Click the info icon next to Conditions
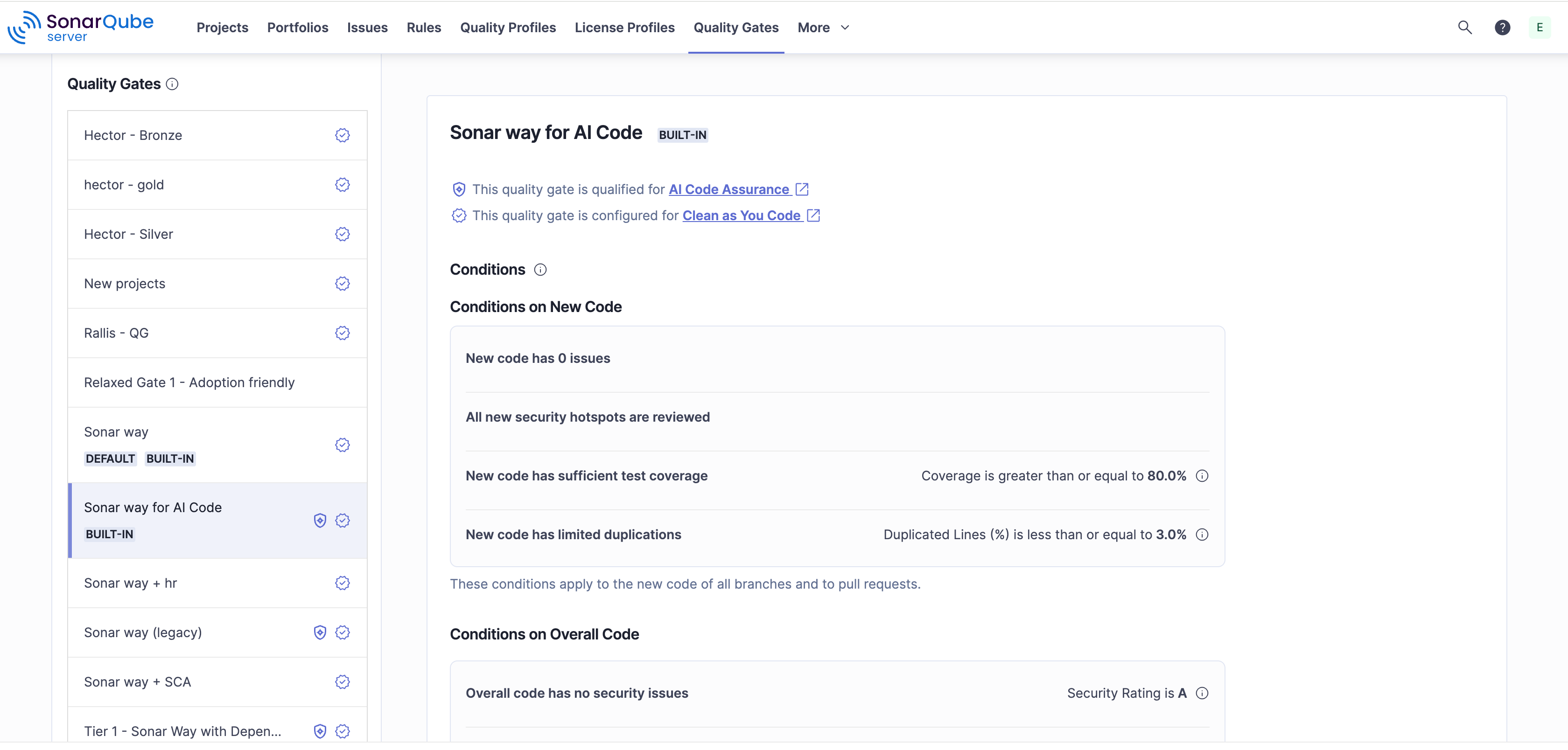Viewport: 1568px width, 750px height. (x=540, y=270)
